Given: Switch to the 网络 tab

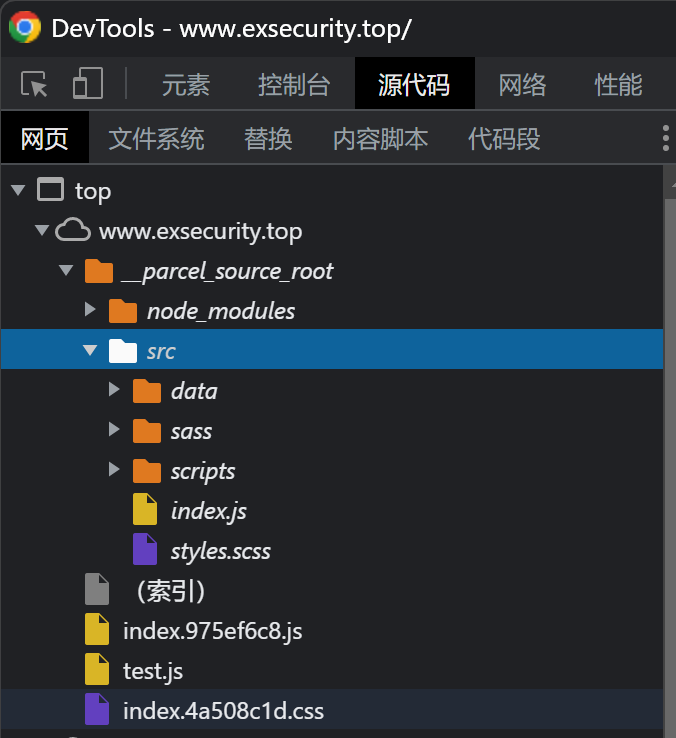Looking at the screenshot, I should click(523, 85).
